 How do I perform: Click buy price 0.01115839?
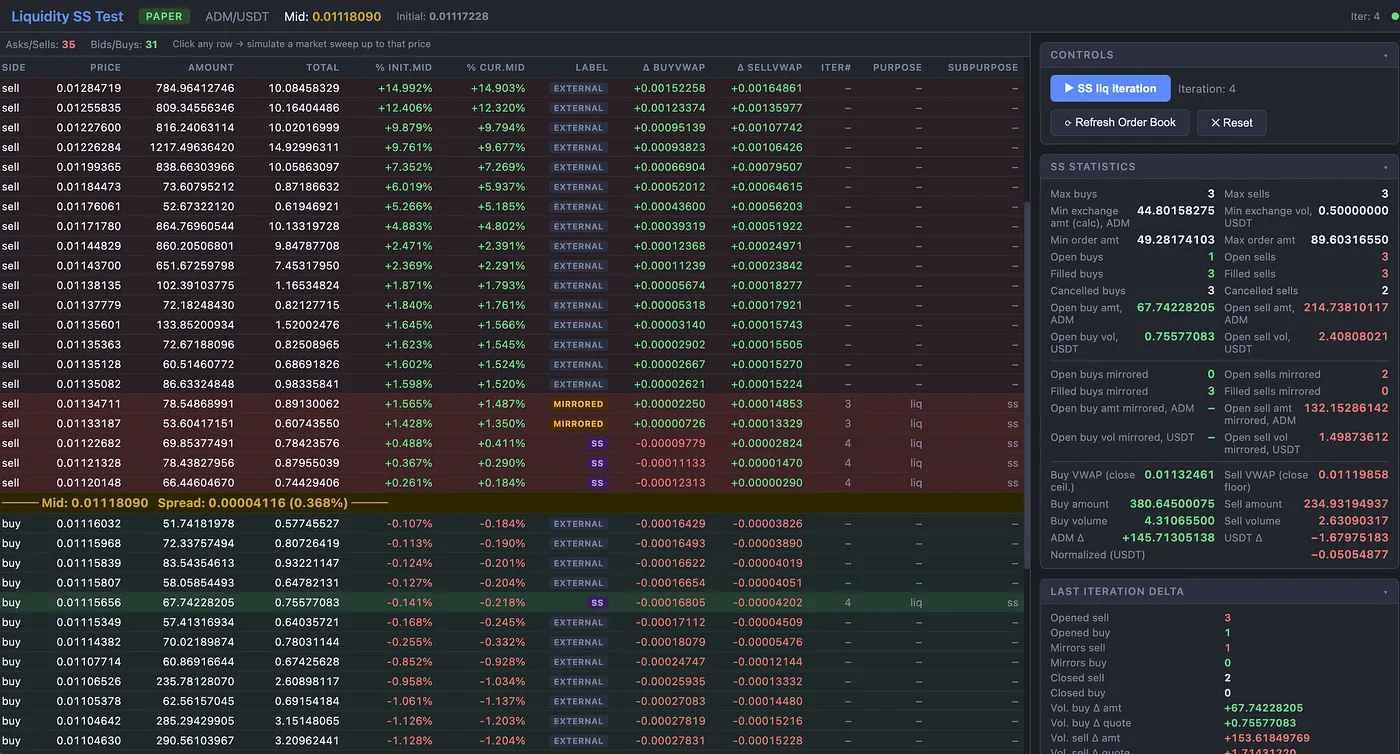click(x=88, y=563)
